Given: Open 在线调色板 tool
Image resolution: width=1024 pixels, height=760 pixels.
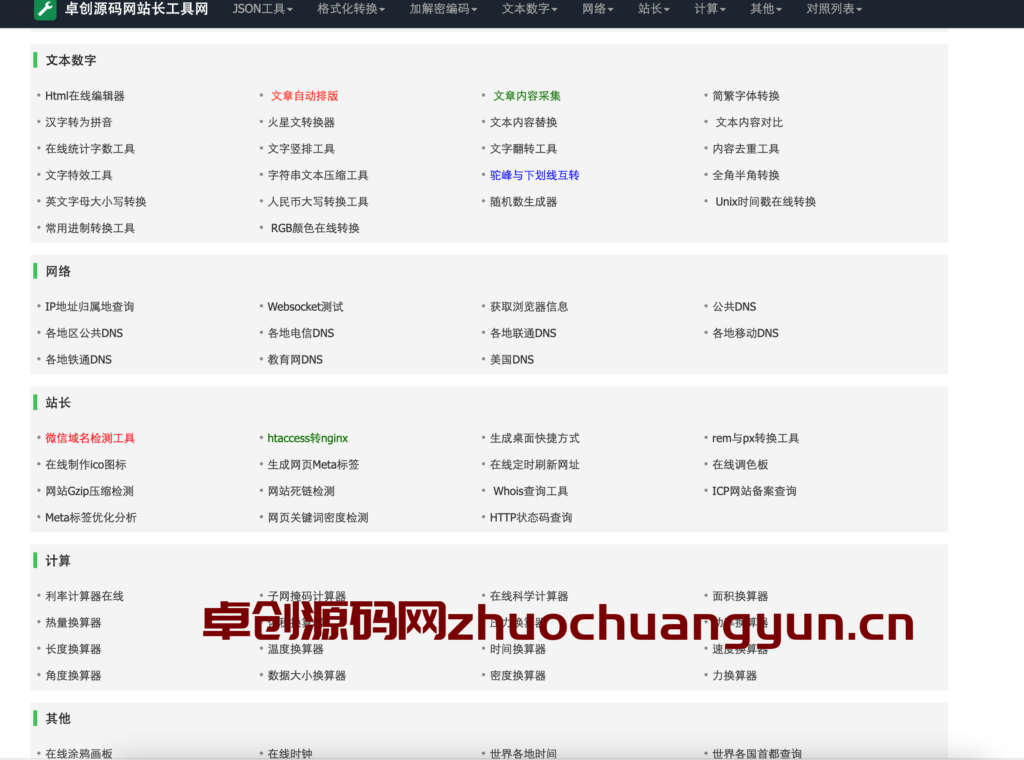Looking at the screenshot, I should [x=741, y=465].
